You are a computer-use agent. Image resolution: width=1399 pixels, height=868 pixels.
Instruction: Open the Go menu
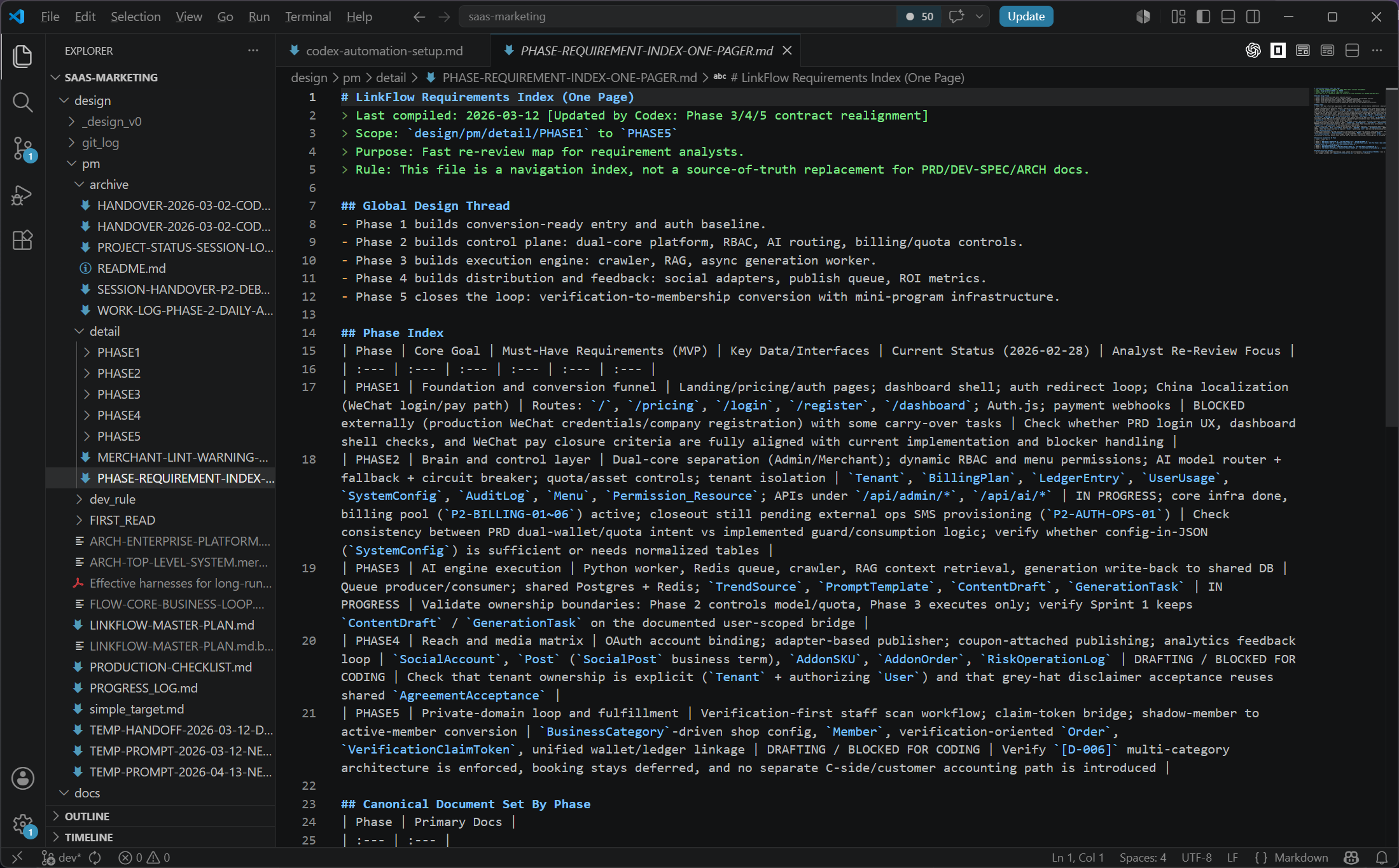coord(225,17)
